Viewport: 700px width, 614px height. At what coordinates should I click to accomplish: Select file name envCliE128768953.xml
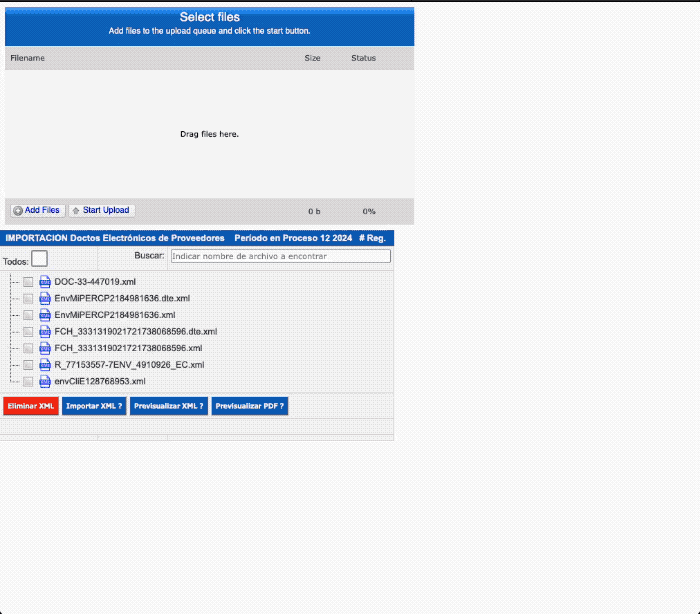(100, 381)
